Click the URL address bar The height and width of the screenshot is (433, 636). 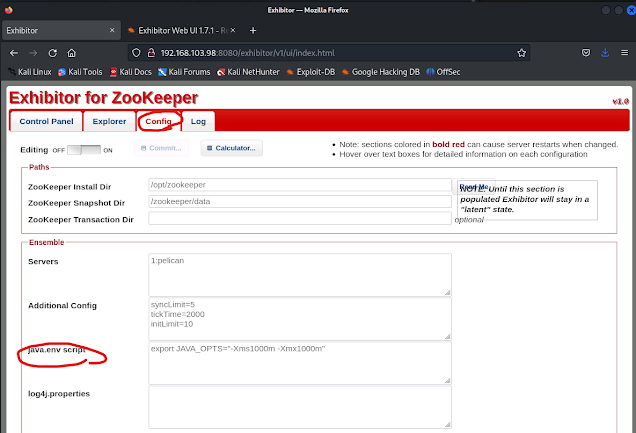(329, 53)
